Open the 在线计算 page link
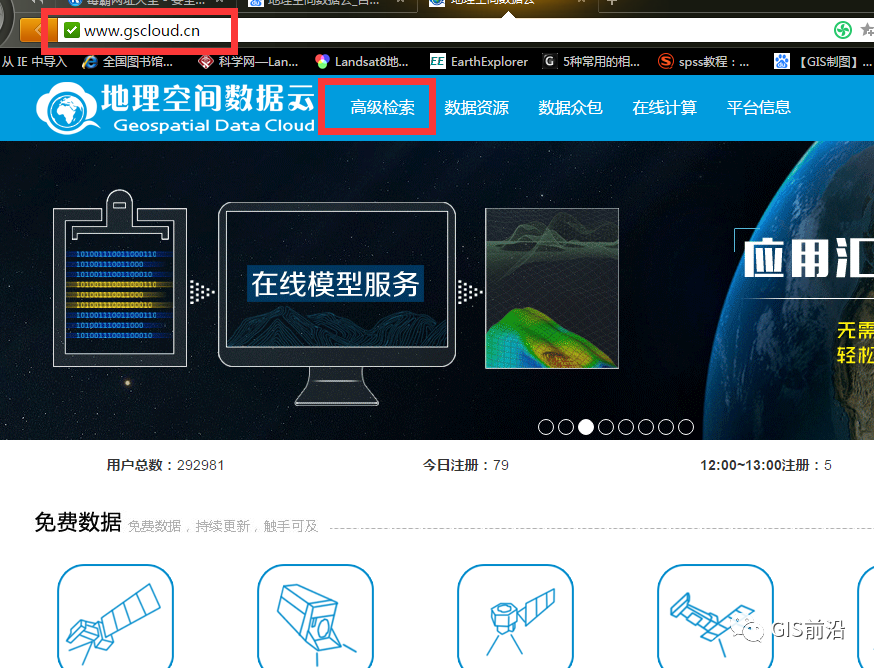This screenshot has width=874, height=668. (x=664, y=107)
